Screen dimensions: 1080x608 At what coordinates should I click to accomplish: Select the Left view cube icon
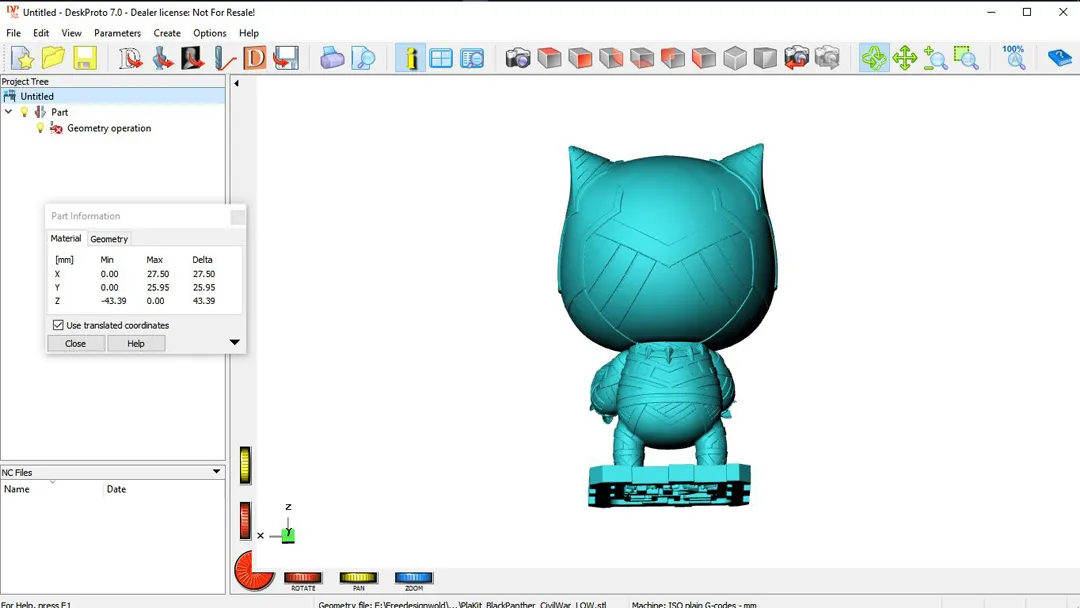(704, 59)
